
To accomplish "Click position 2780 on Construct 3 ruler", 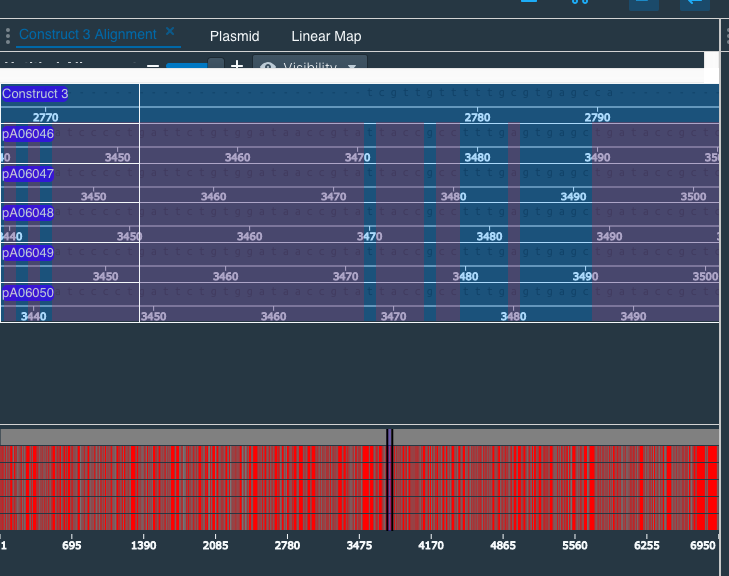I will [x=477, y=117].
